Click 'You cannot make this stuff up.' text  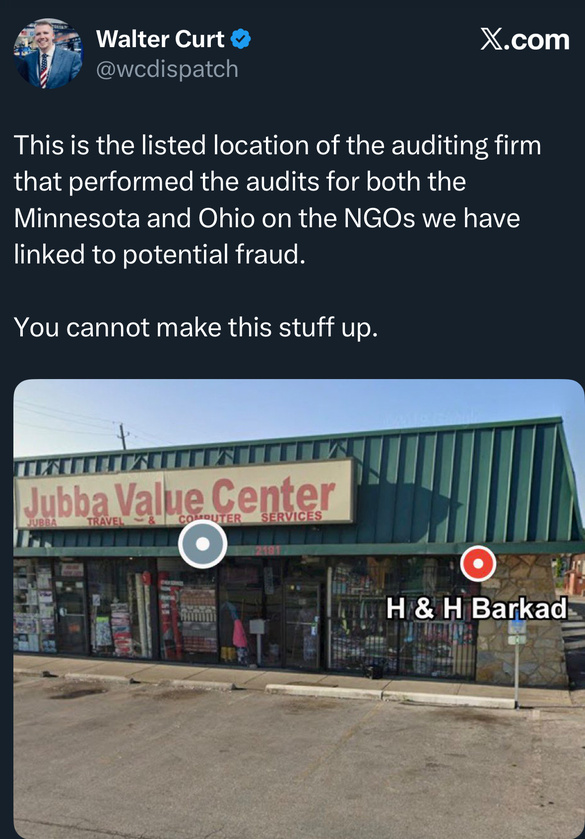click(195, 327)
